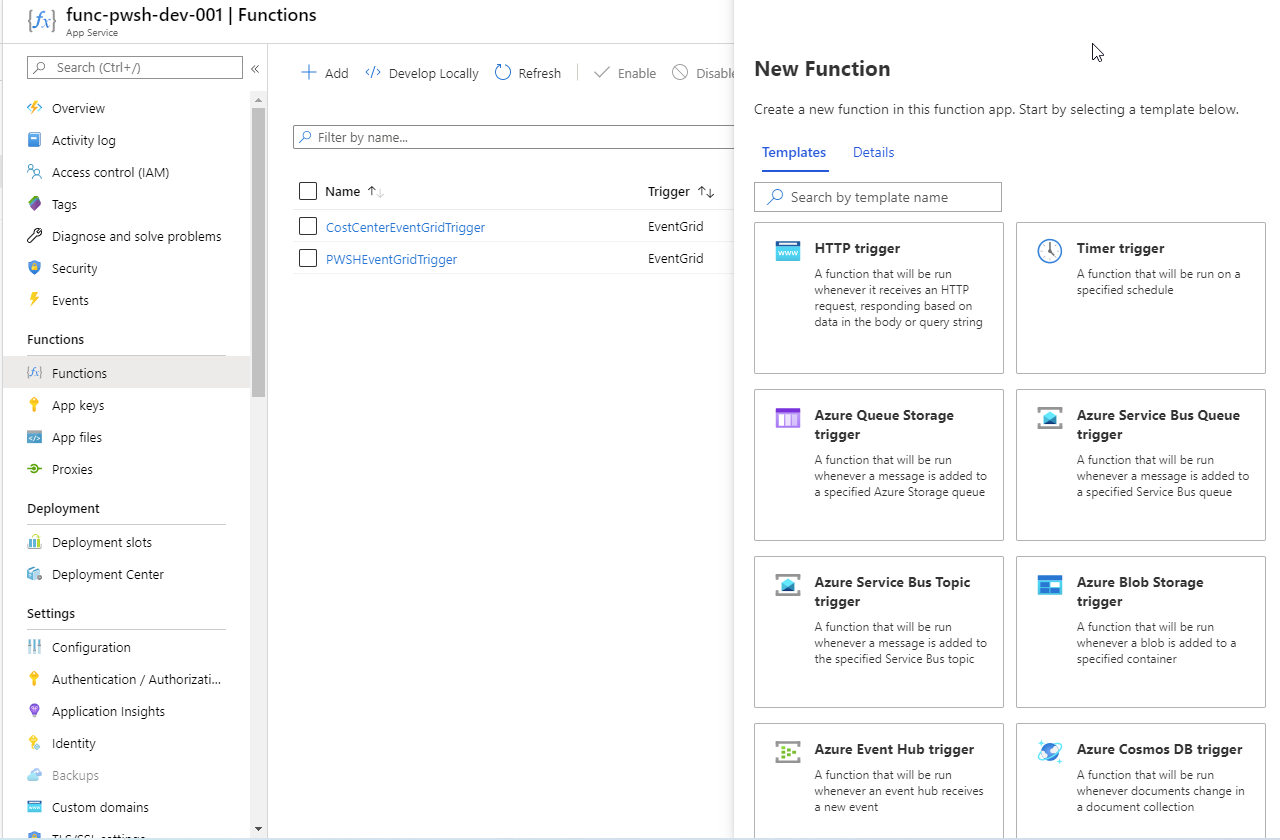Viewport: 1280px width, 840px height.
Task: Click the func-pwsh-dev-001 function app icon
Action: pyautogui.click(x=41, y=21)
